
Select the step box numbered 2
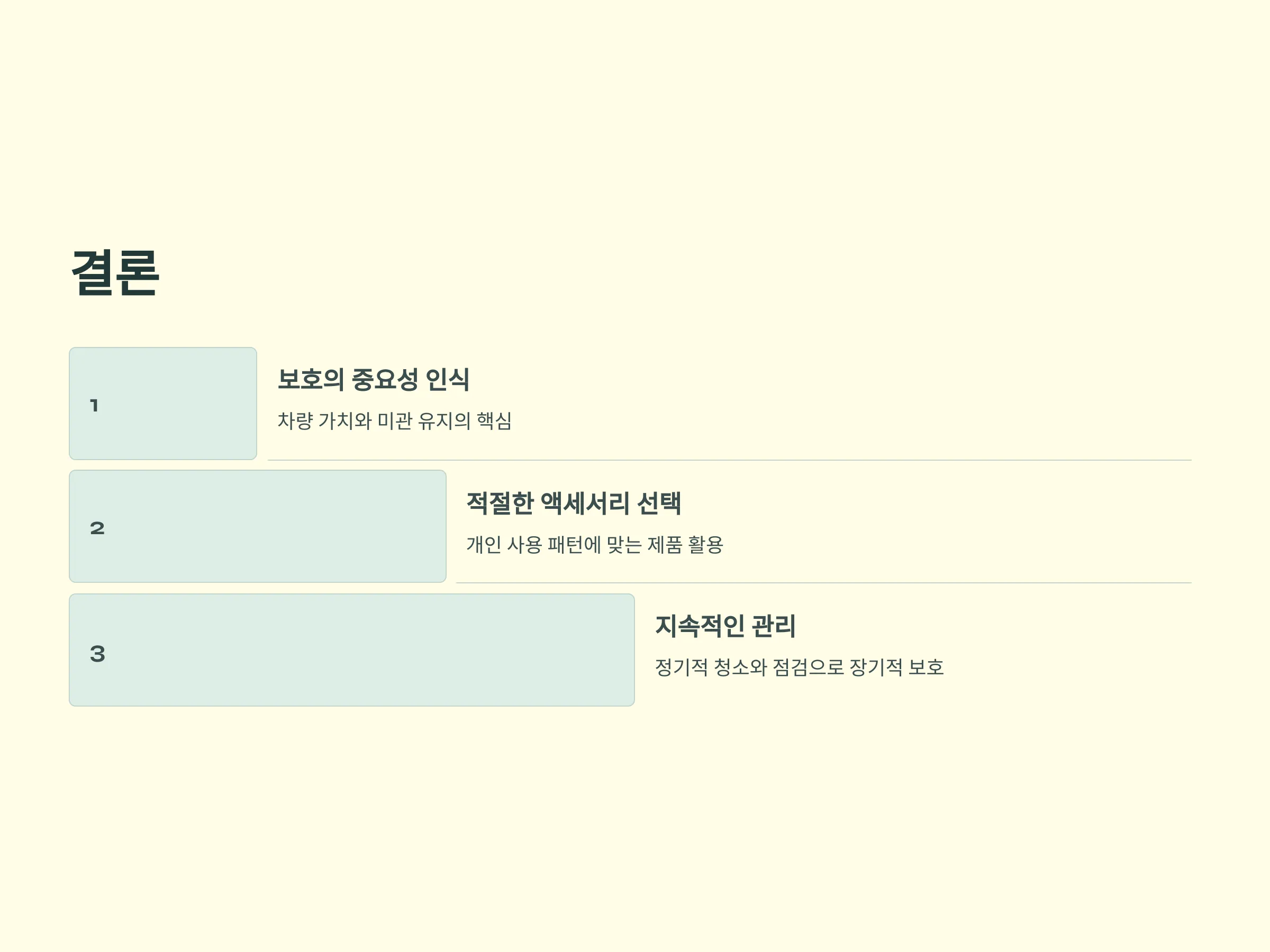click(x=258, y=526)
